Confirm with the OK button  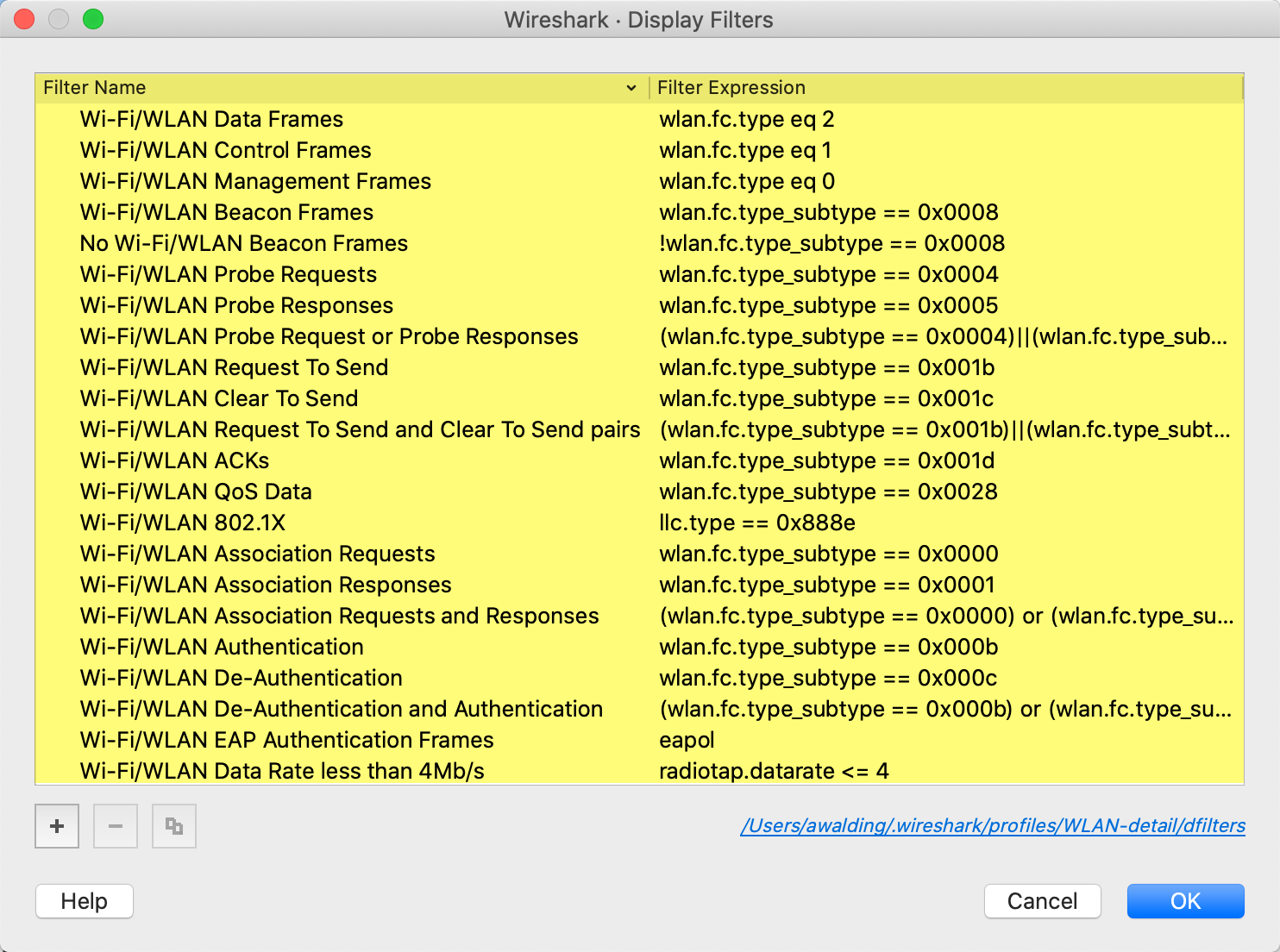(x=1185, y=901)
